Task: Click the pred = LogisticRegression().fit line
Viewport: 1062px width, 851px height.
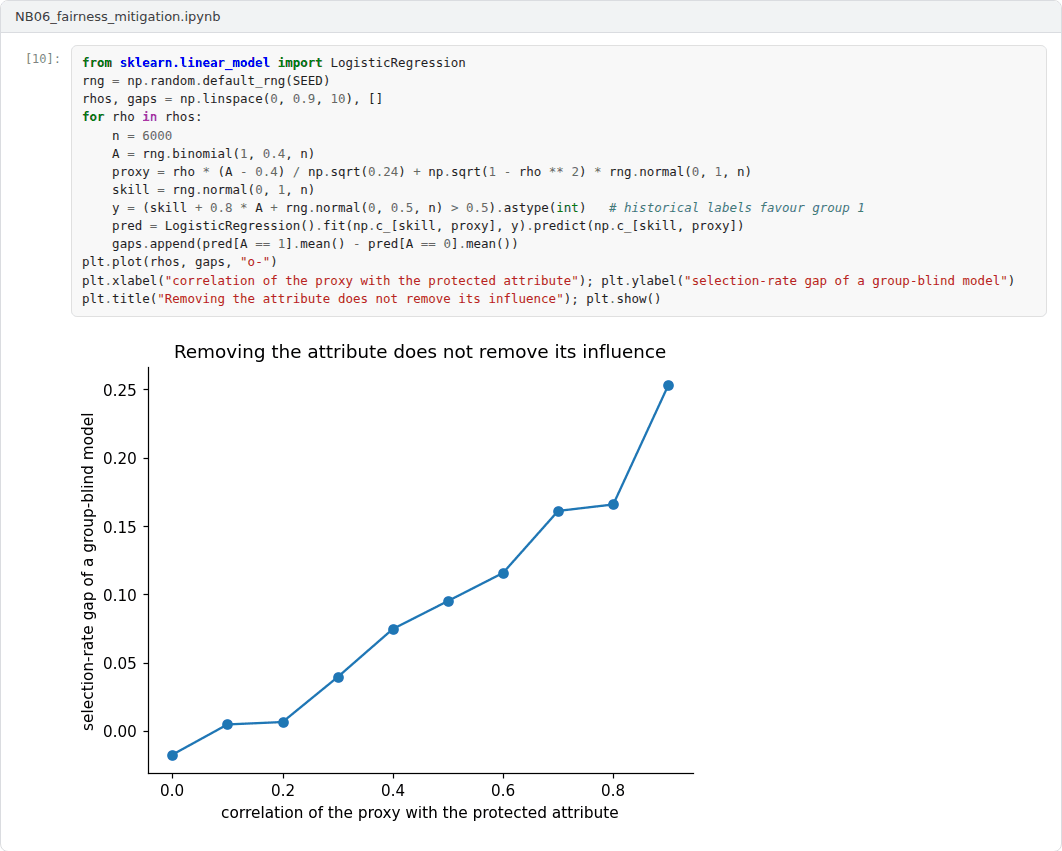Action: [428, 226]
